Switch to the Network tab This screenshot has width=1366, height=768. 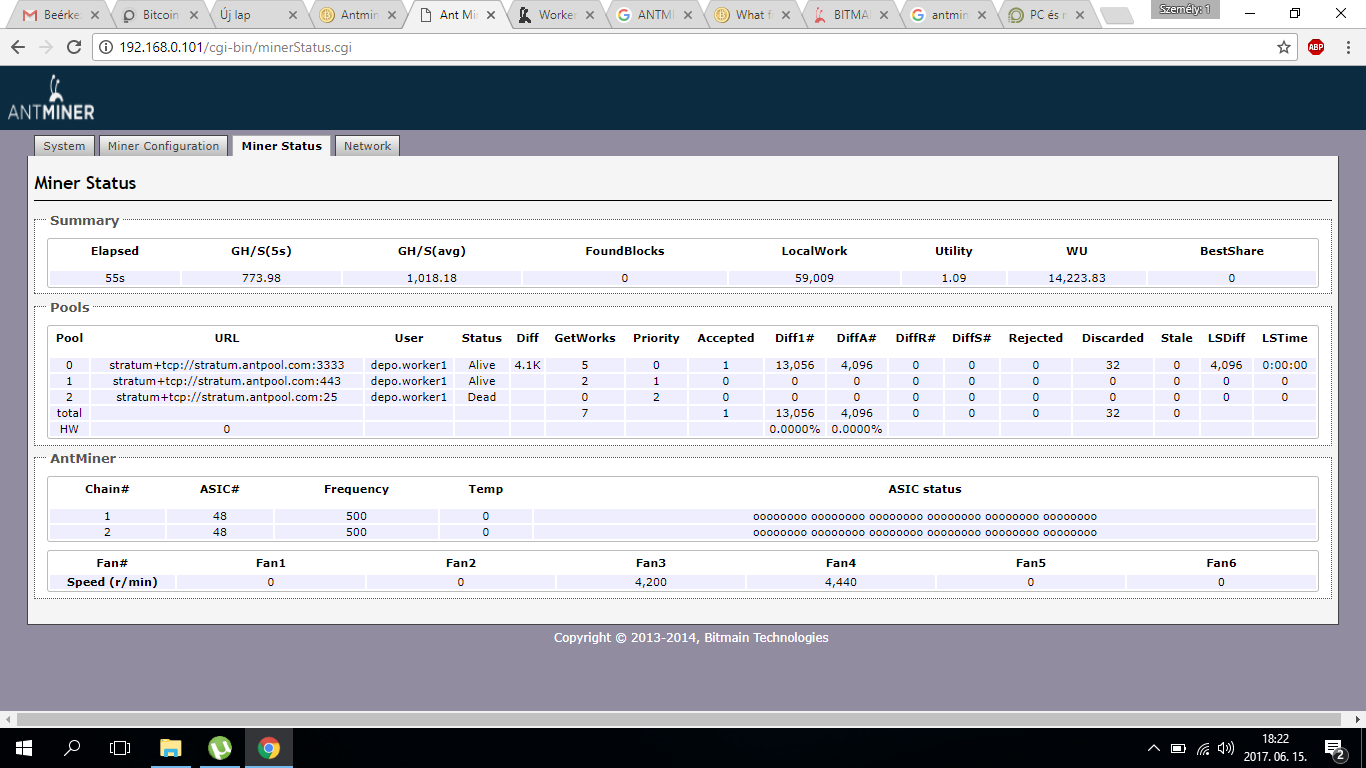[367, 146]
